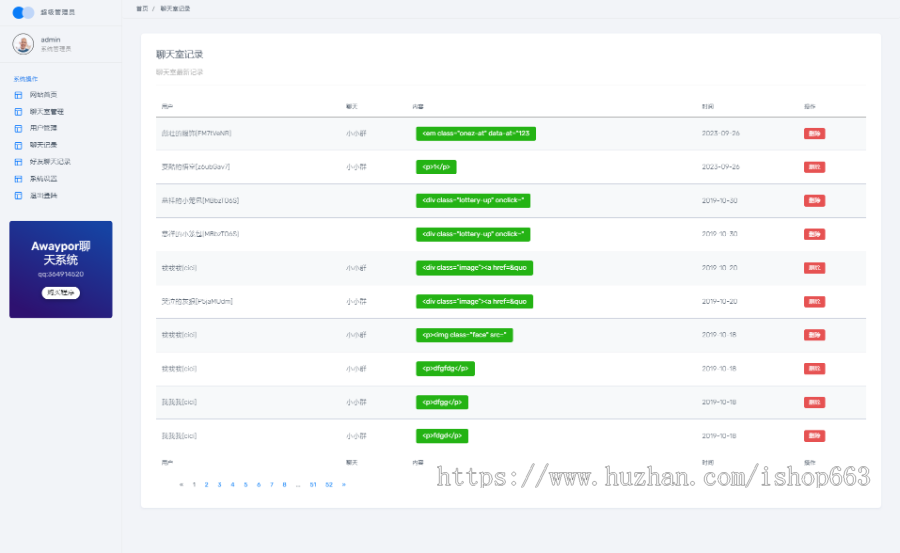The image size is (900, 553).
Task: Delete the PbjaMUdm user's image row
Action: click(814, 301)
